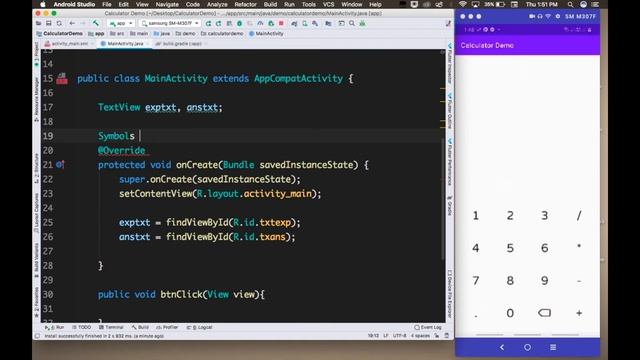
Task: Click the Run app icon
Action: [x=208, y=24]
